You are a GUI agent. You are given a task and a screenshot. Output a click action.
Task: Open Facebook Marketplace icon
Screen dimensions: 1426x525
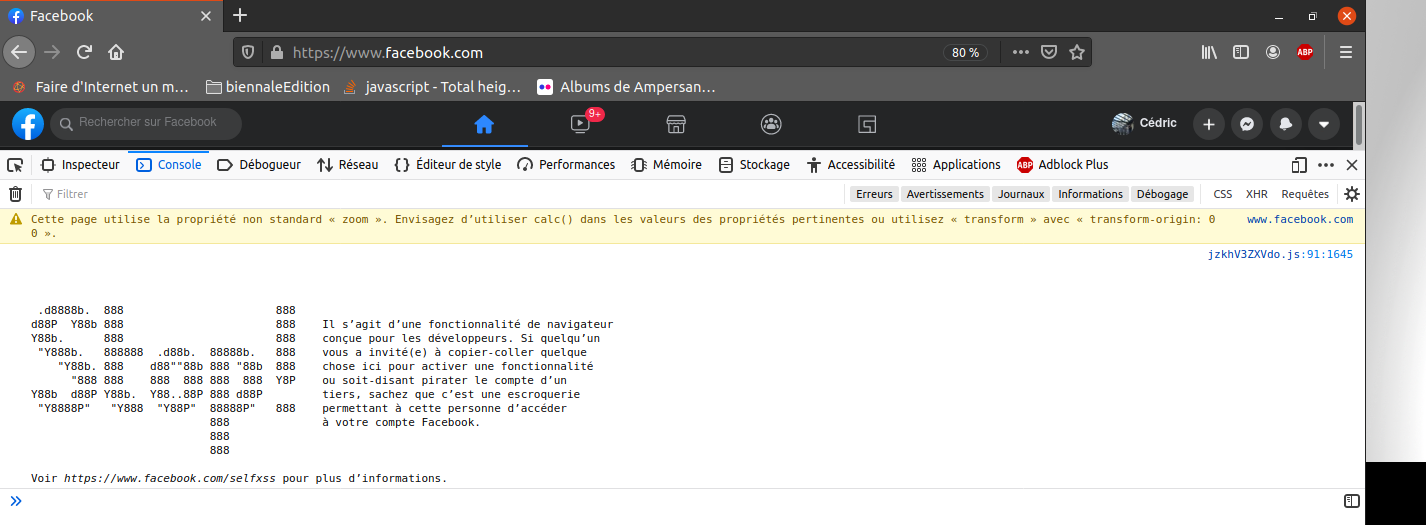click(x=676, y=124)
